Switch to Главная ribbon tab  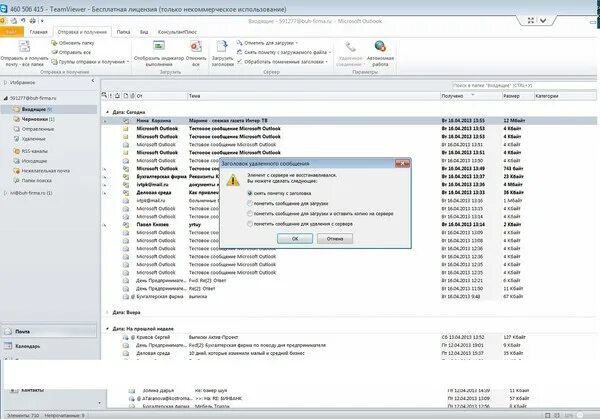click(39, 32)
